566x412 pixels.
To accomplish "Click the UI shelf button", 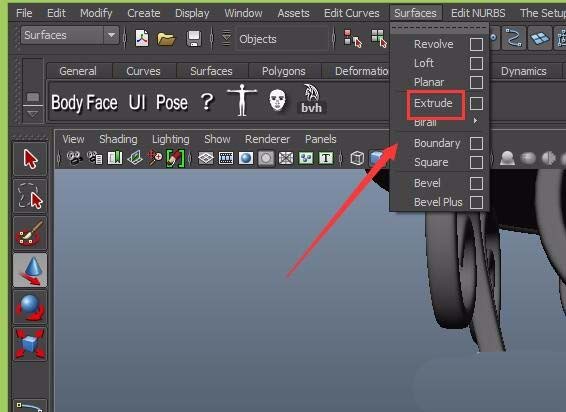I will pyautogui.click(x=137, y=103).
